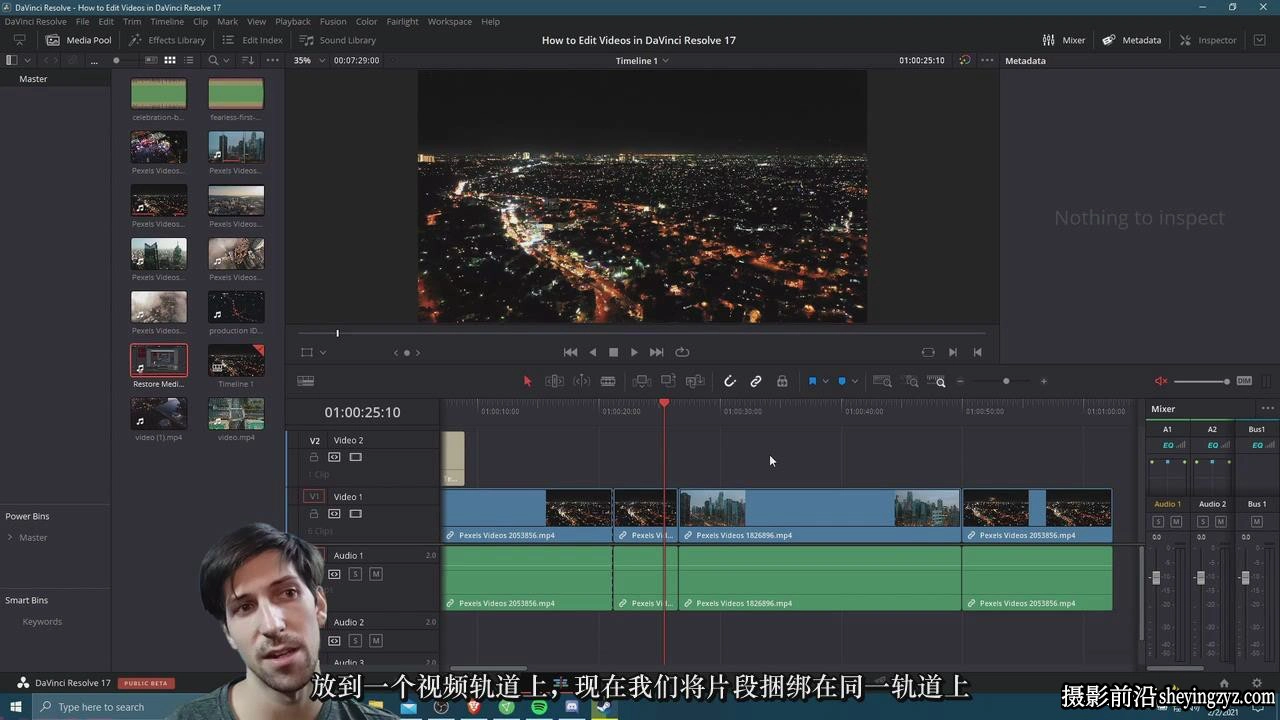1280x720 pixels.
Task: Solo Audio 2 track S button
Action: (x=354, y=640)
